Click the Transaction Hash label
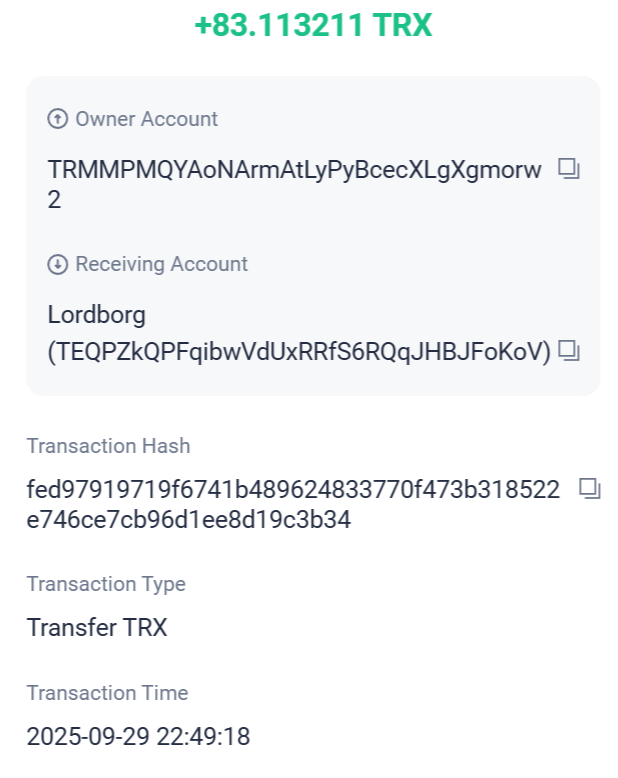This screenshot has height=778, width=618. click(x=108, y=446)
